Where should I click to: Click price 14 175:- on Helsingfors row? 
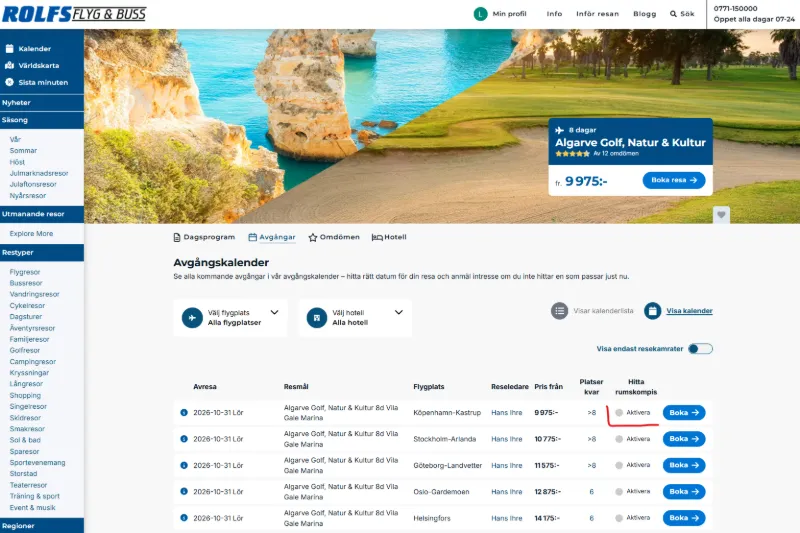(x=547, y=518)
